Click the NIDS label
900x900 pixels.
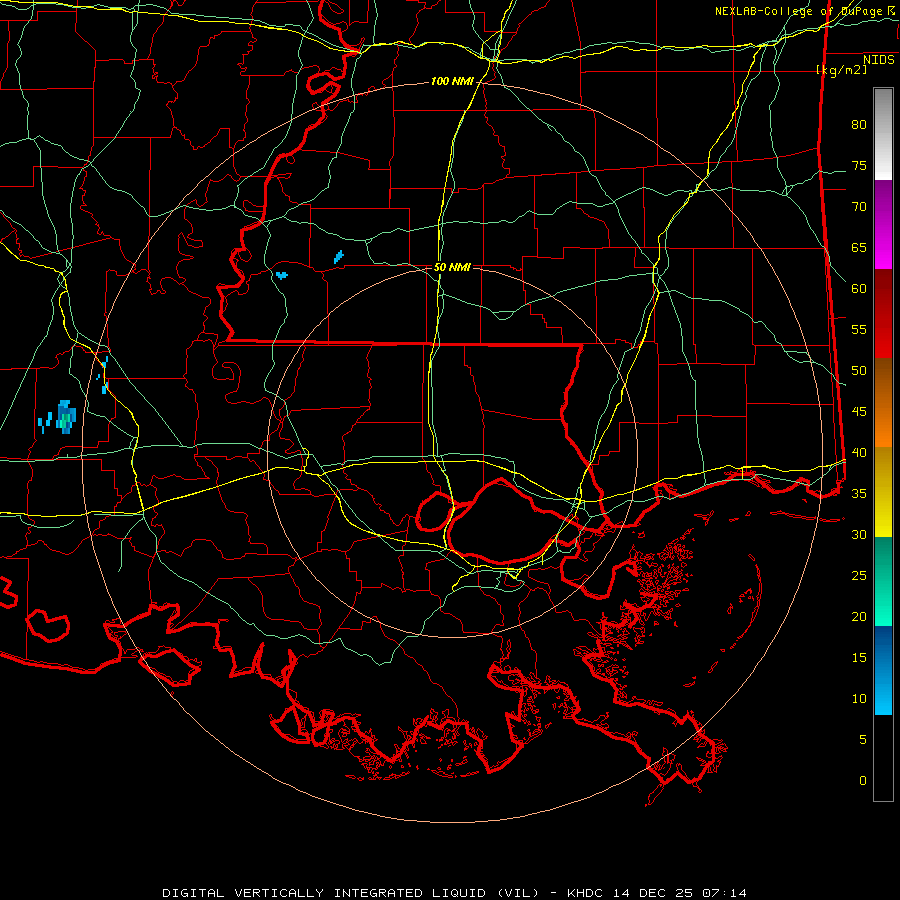pos(878,60)
